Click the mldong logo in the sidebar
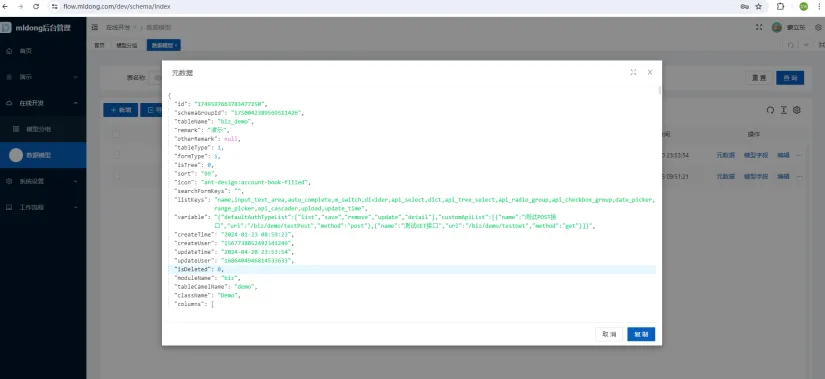The image size is (825, 379). click(x=5, y=27)
